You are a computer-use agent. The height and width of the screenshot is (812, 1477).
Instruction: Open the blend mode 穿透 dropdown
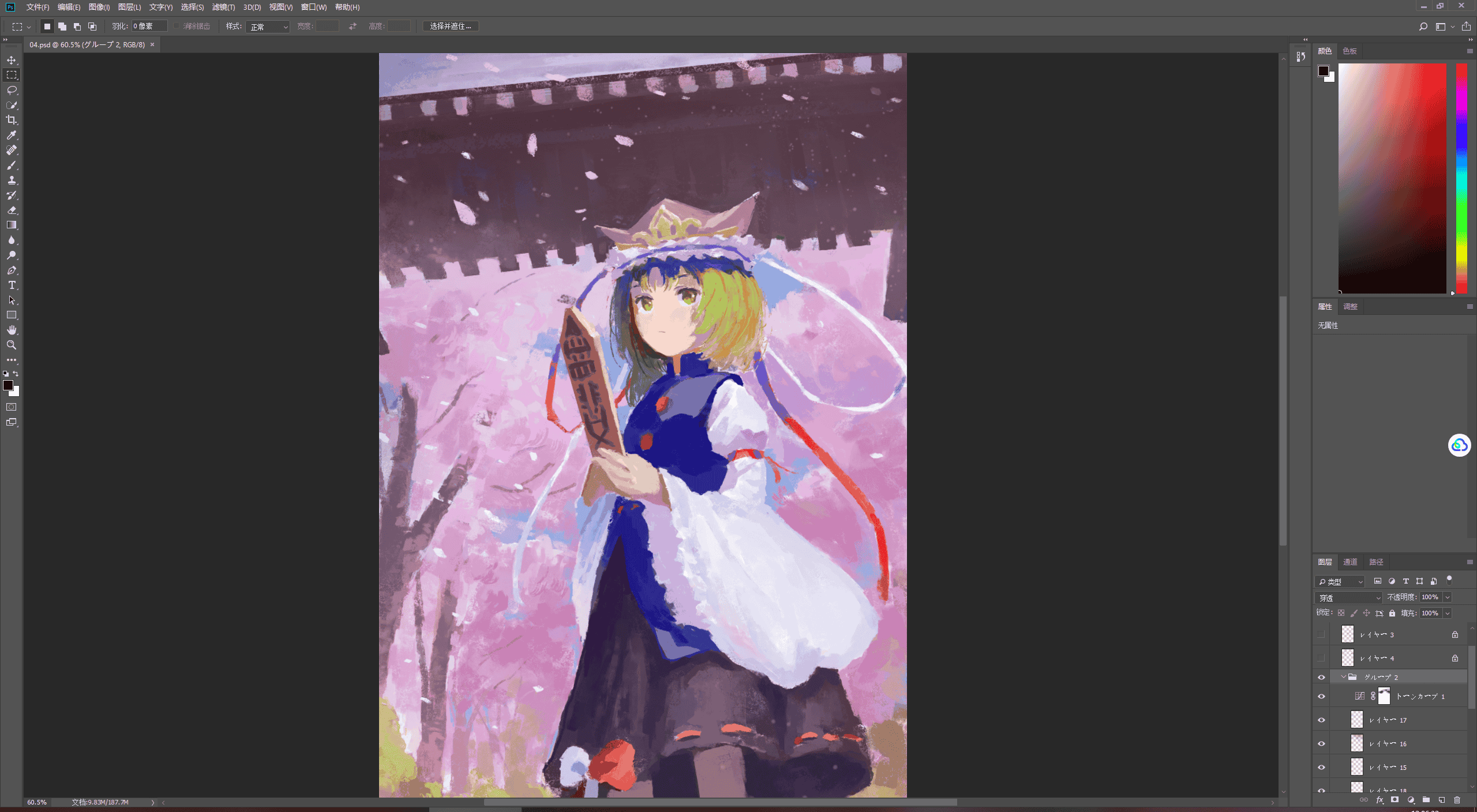tap(1348, 597)
